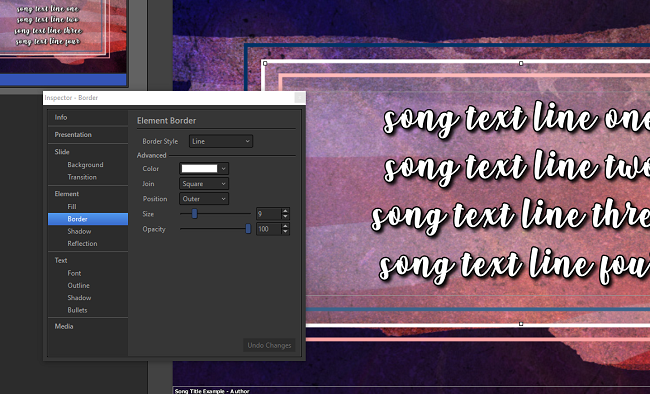Click the Undo Changes button

pyautogui.click(x=269, y=345)
